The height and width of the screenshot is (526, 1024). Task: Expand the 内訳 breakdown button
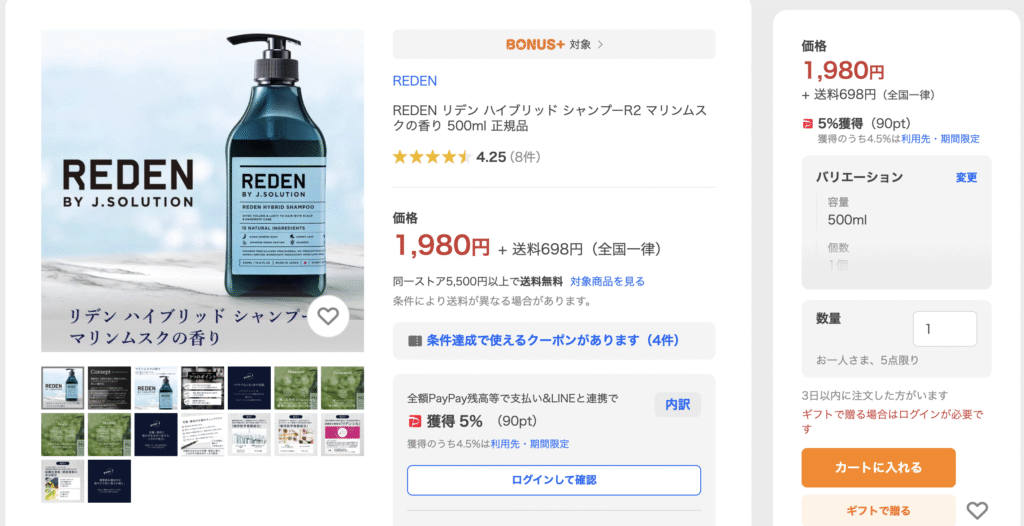[x=677, y=404]
